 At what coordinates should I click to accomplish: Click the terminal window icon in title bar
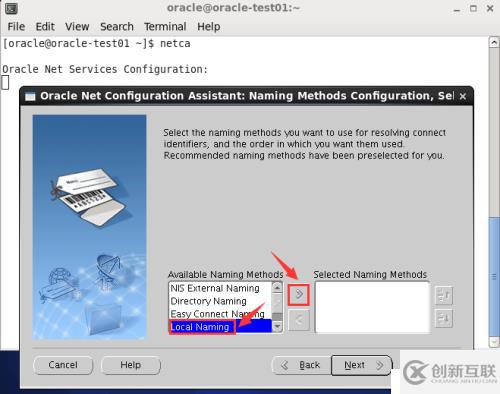(x=11, y=8)
